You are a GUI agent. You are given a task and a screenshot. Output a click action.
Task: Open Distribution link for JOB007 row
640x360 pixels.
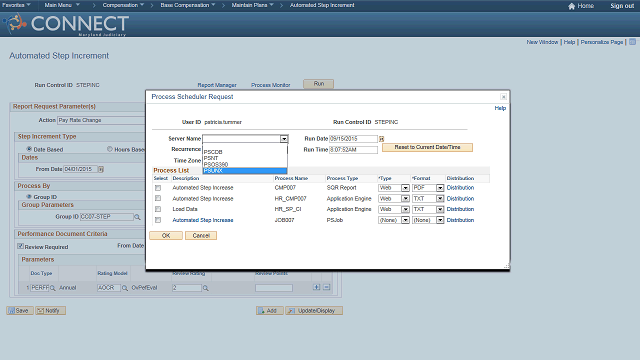(460, 220)
